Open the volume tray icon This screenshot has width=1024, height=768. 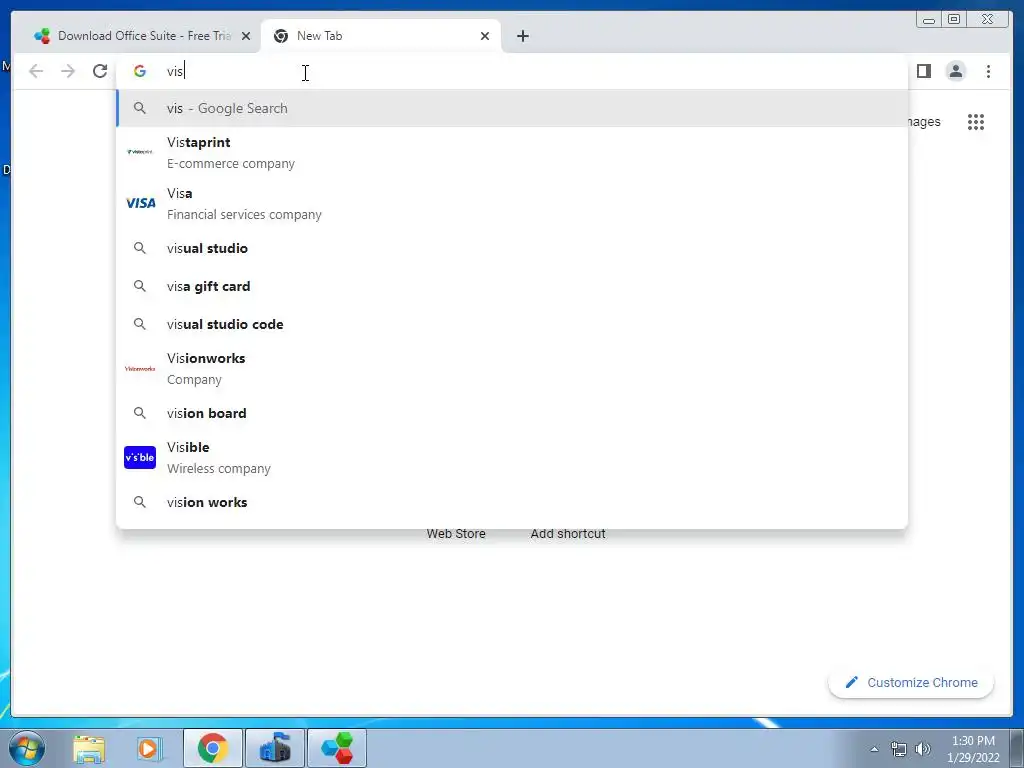923,749
